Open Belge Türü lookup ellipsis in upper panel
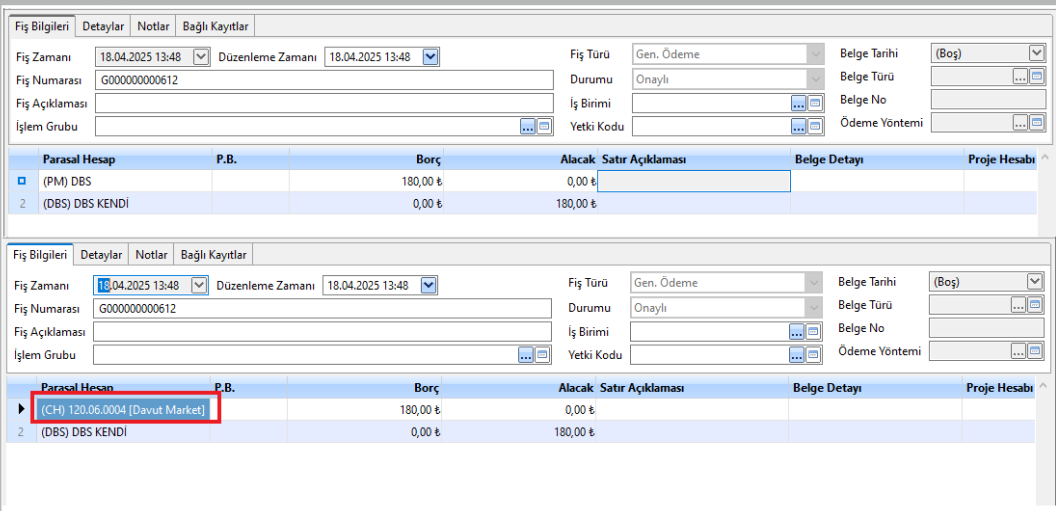The height and width of the screenshot is (511, 1056). tap(1020, 76)
